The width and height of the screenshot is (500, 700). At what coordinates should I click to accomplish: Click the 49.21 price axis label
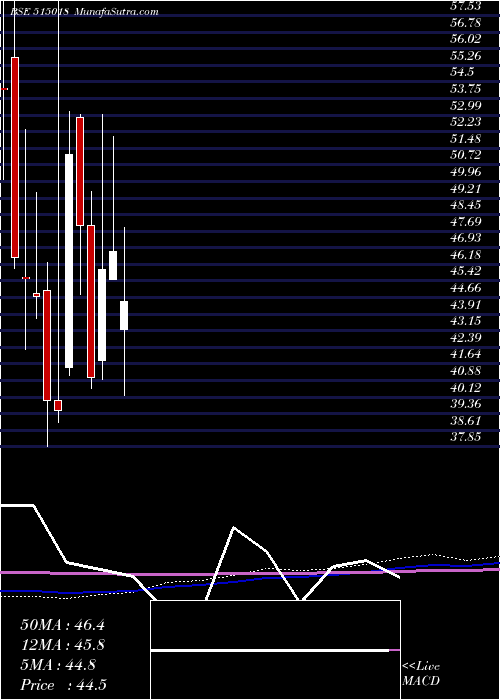[x=466, y=188]
